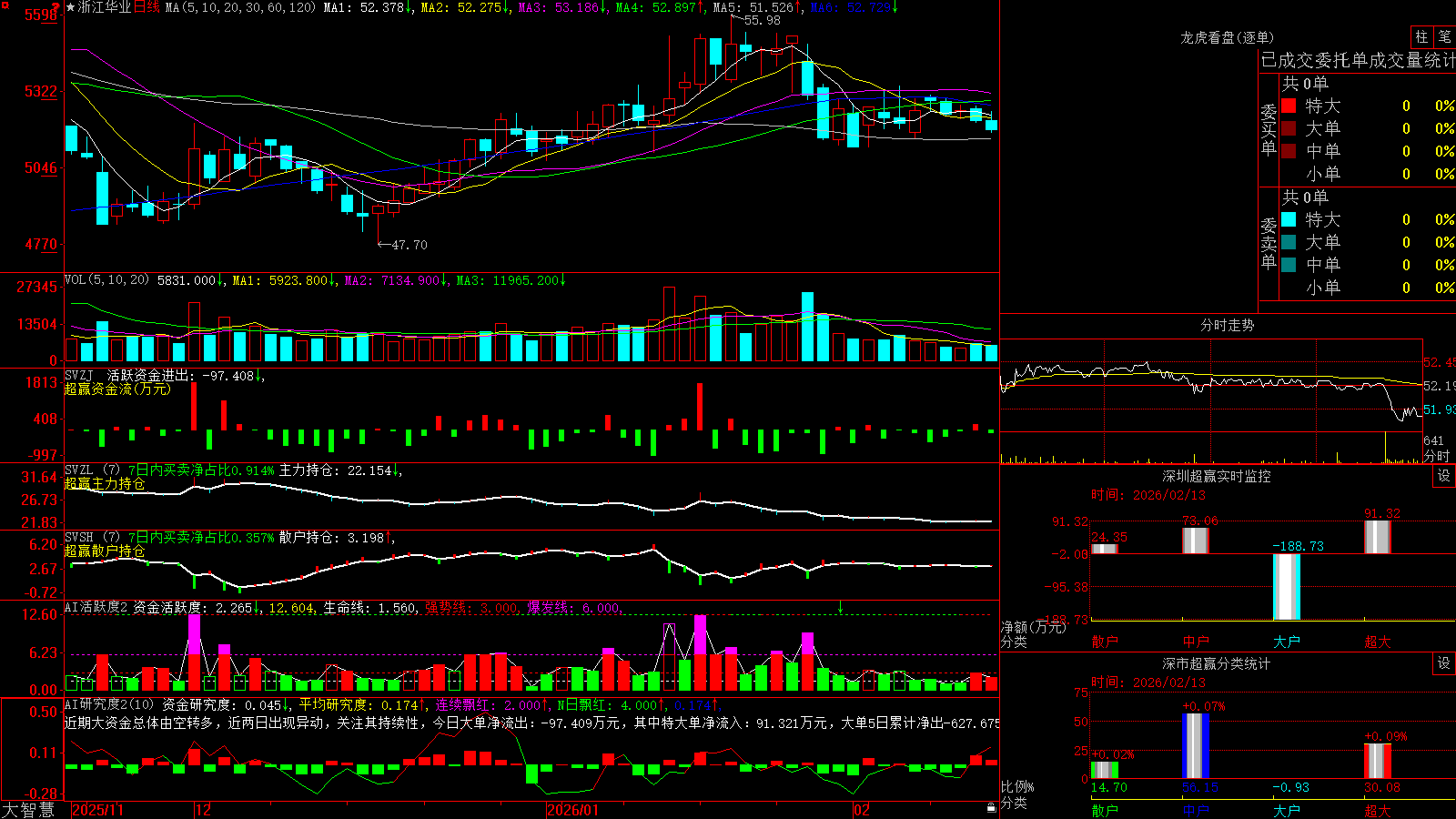
Task: Click the 深圳超赢实时监控 panel title
Action: [x=1216, y=476]
